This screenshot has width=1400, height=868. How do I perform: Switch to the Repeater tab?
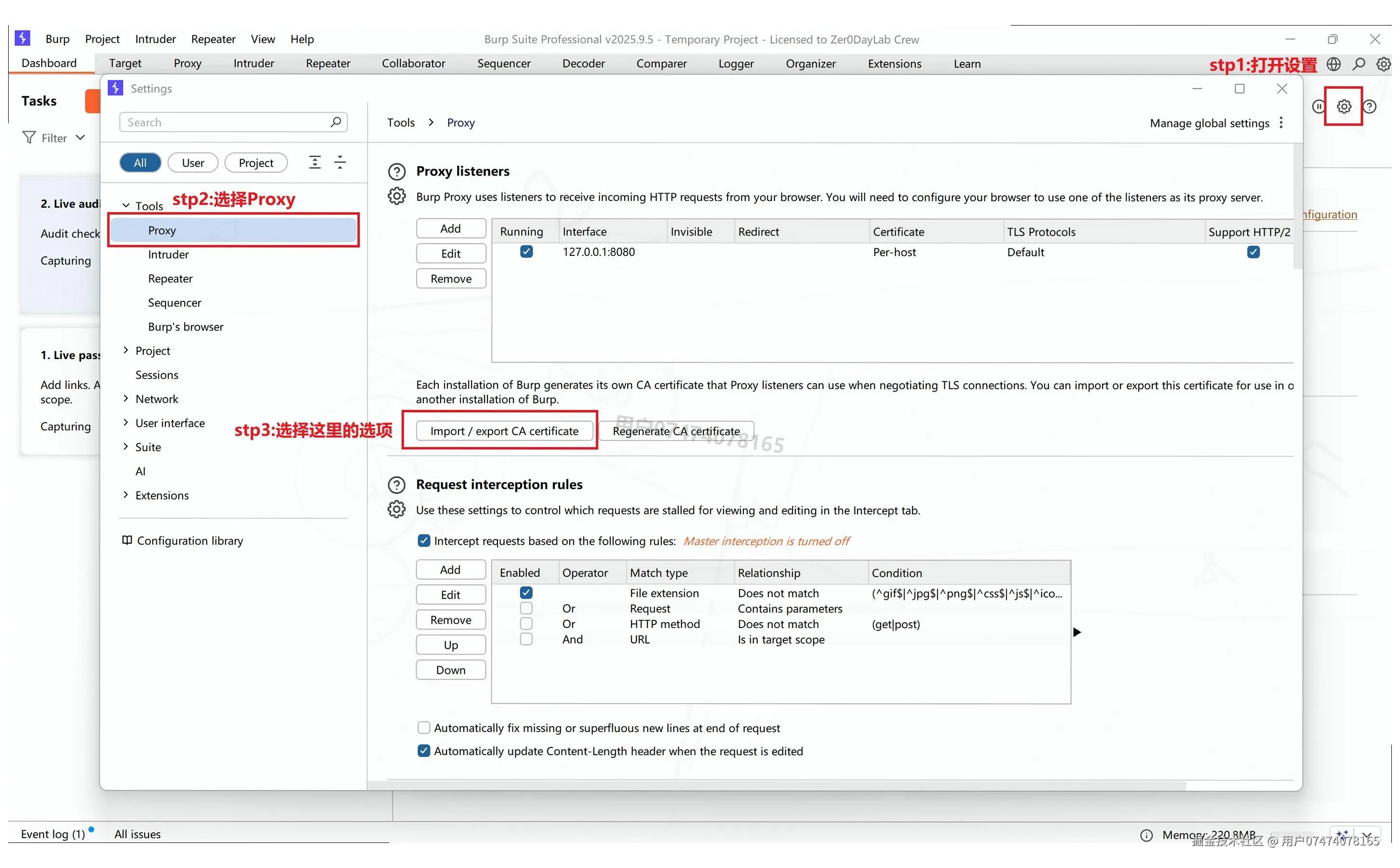[328, 63]
